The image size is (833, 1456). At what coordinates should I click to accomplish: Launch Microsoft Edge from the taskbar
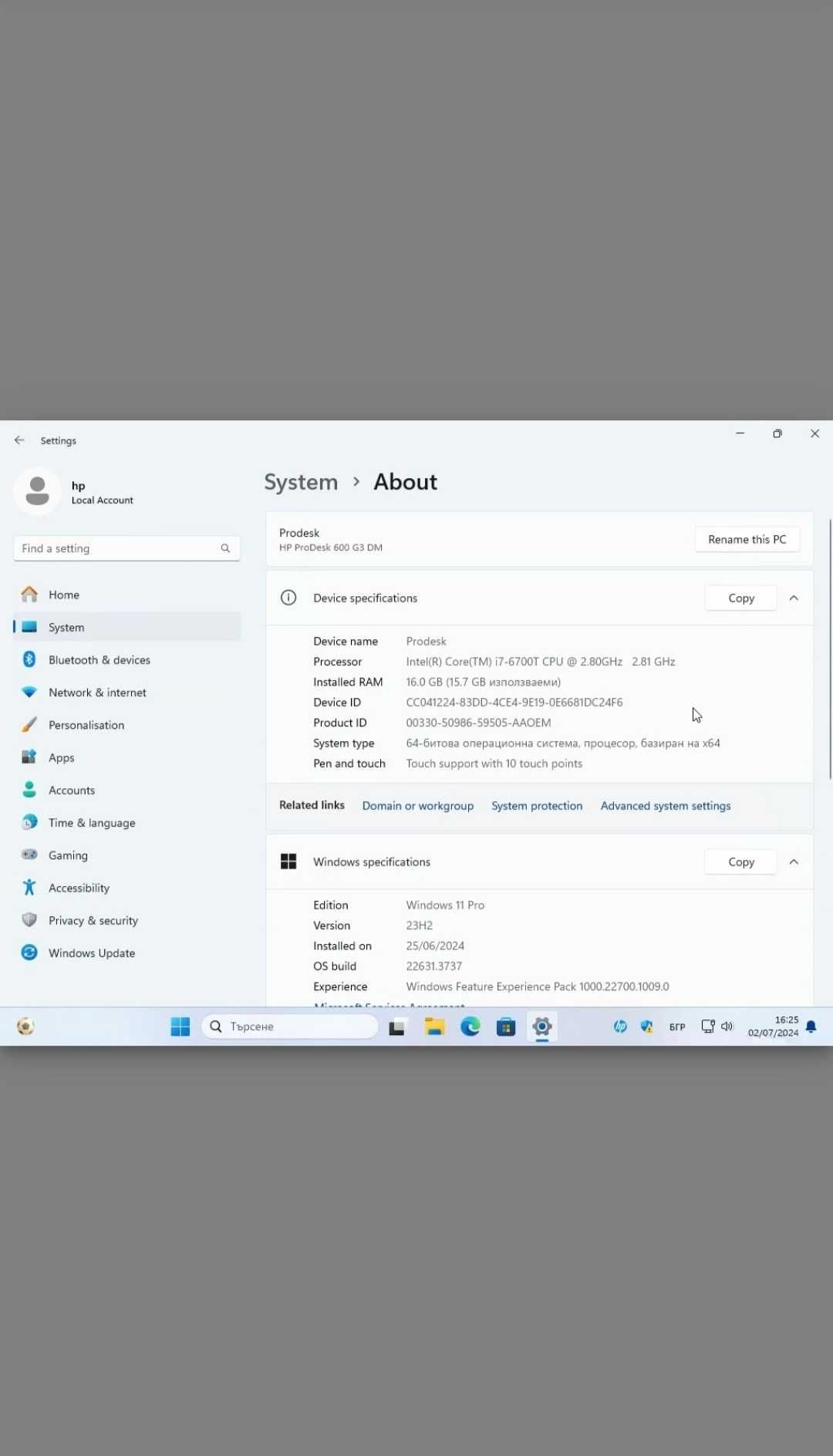tap(470, 1026)
